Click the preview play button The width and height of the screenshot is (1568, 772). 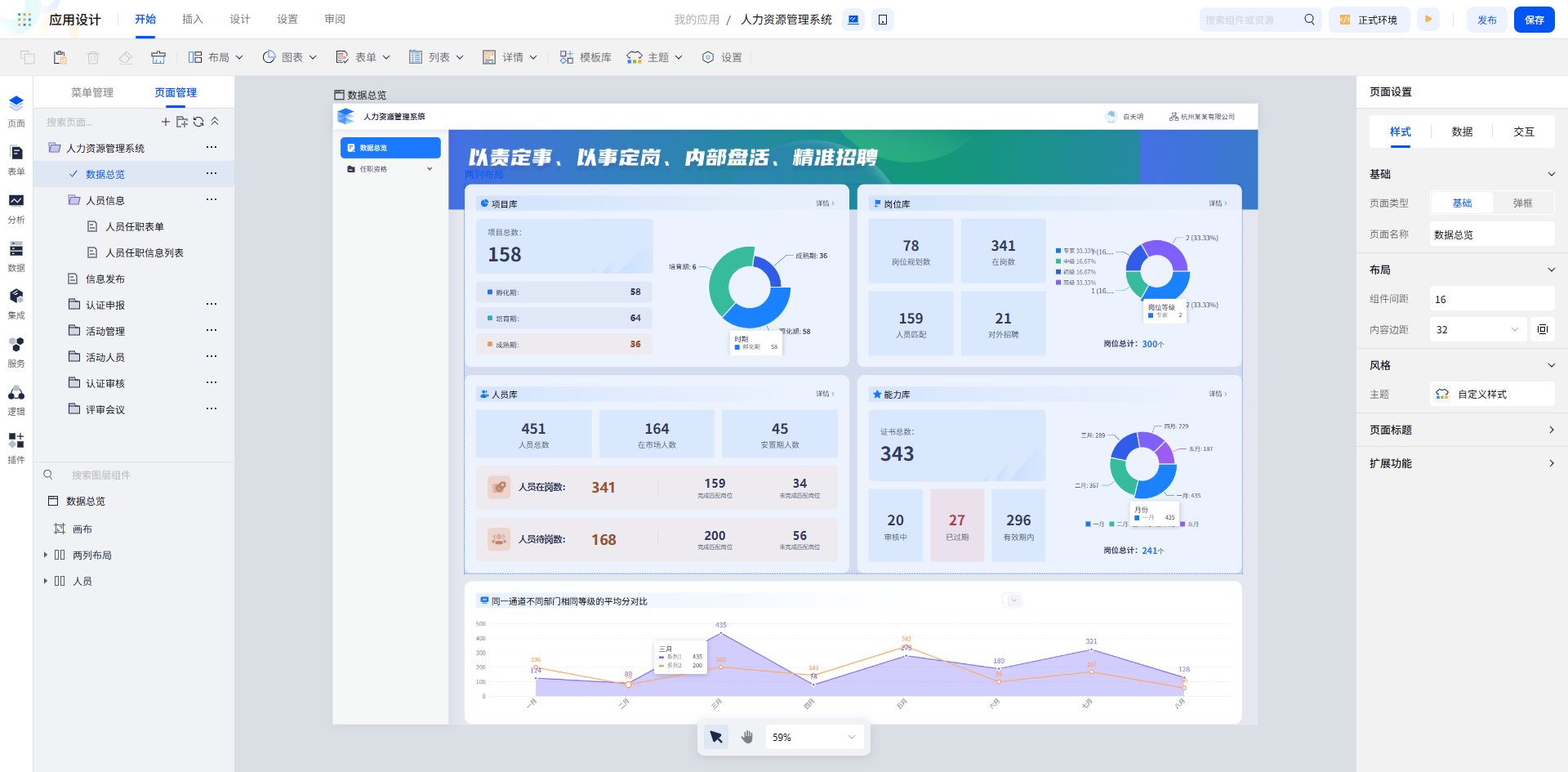tap(1428, 20)
